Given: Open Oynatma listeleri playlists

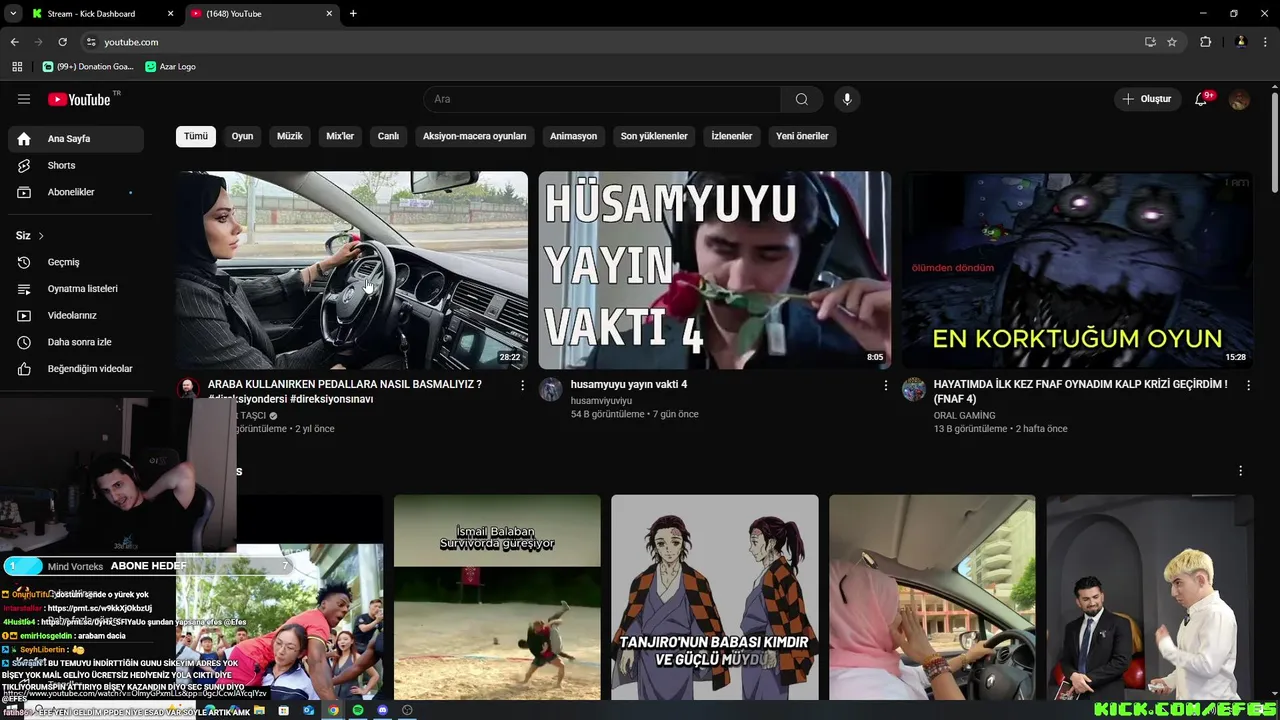Looking at the screenshot, I should 76,289.
